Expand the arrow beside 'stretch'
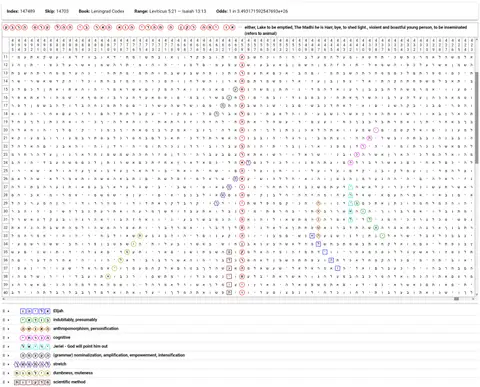 9,364
